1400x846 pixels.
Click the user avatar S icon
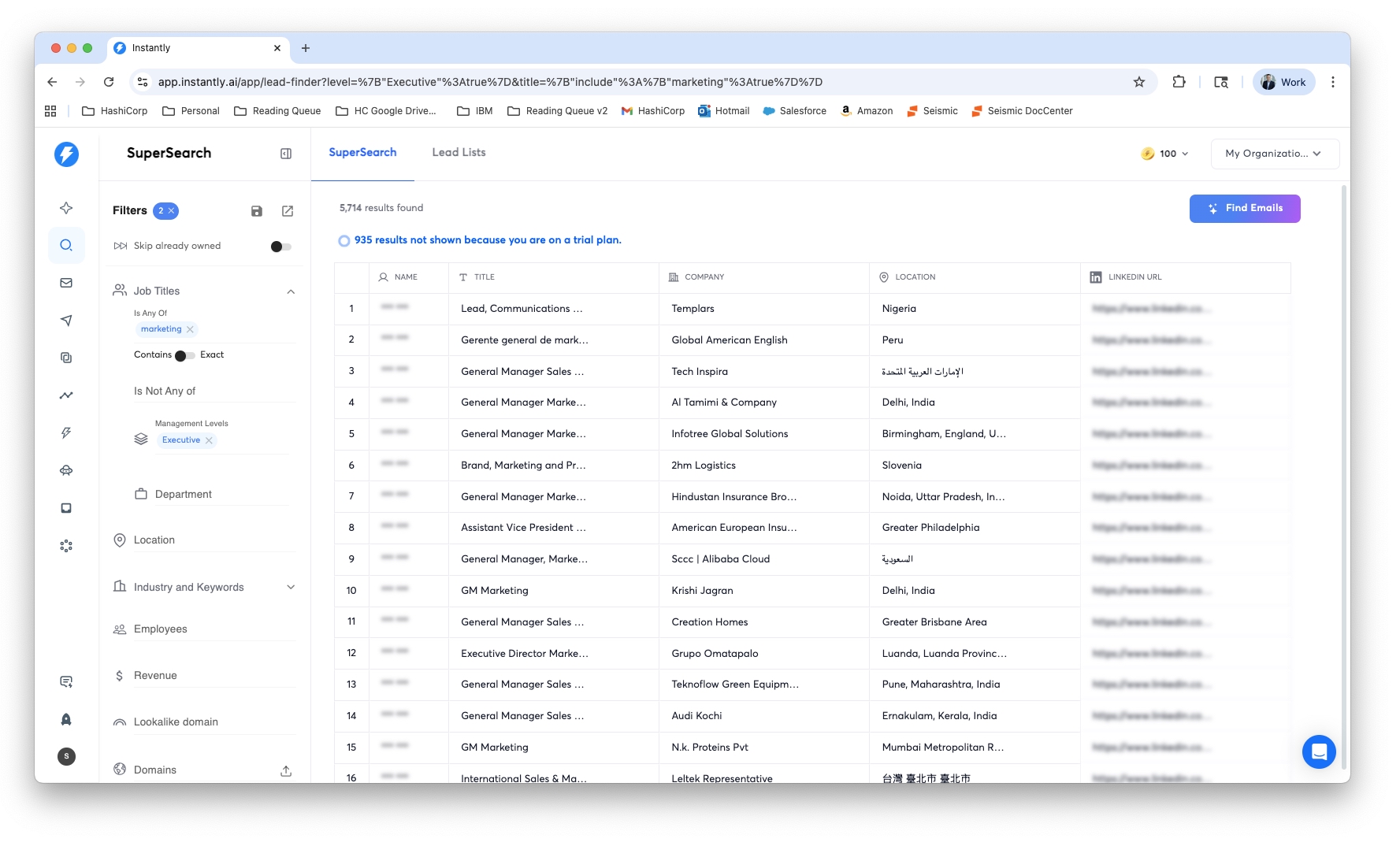pos(66,756)
